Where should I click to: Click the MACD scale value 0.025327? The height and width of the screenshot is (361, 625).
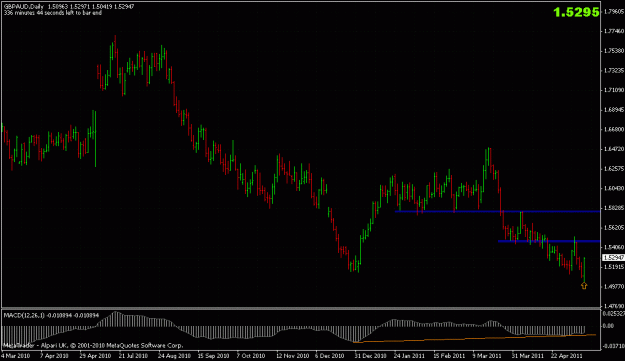[614, 314]
